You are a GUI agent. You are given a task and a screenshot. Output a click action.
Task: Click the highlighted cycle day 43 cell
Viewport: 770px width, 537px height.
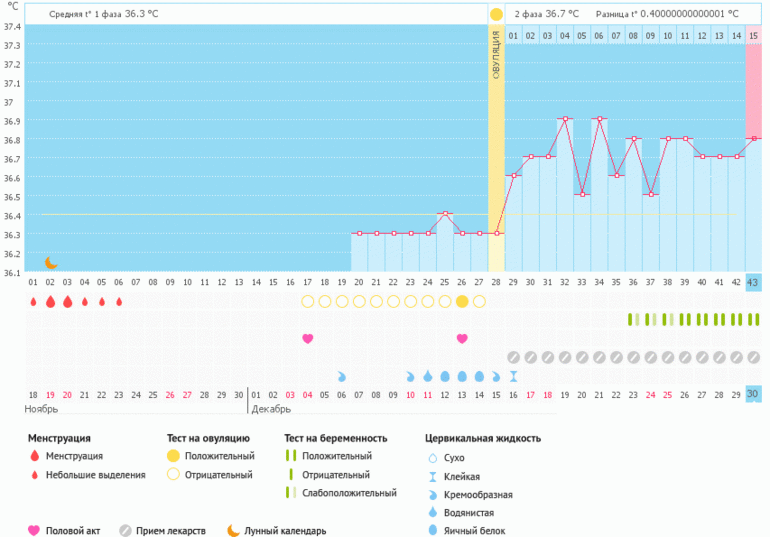click(753, 283)
